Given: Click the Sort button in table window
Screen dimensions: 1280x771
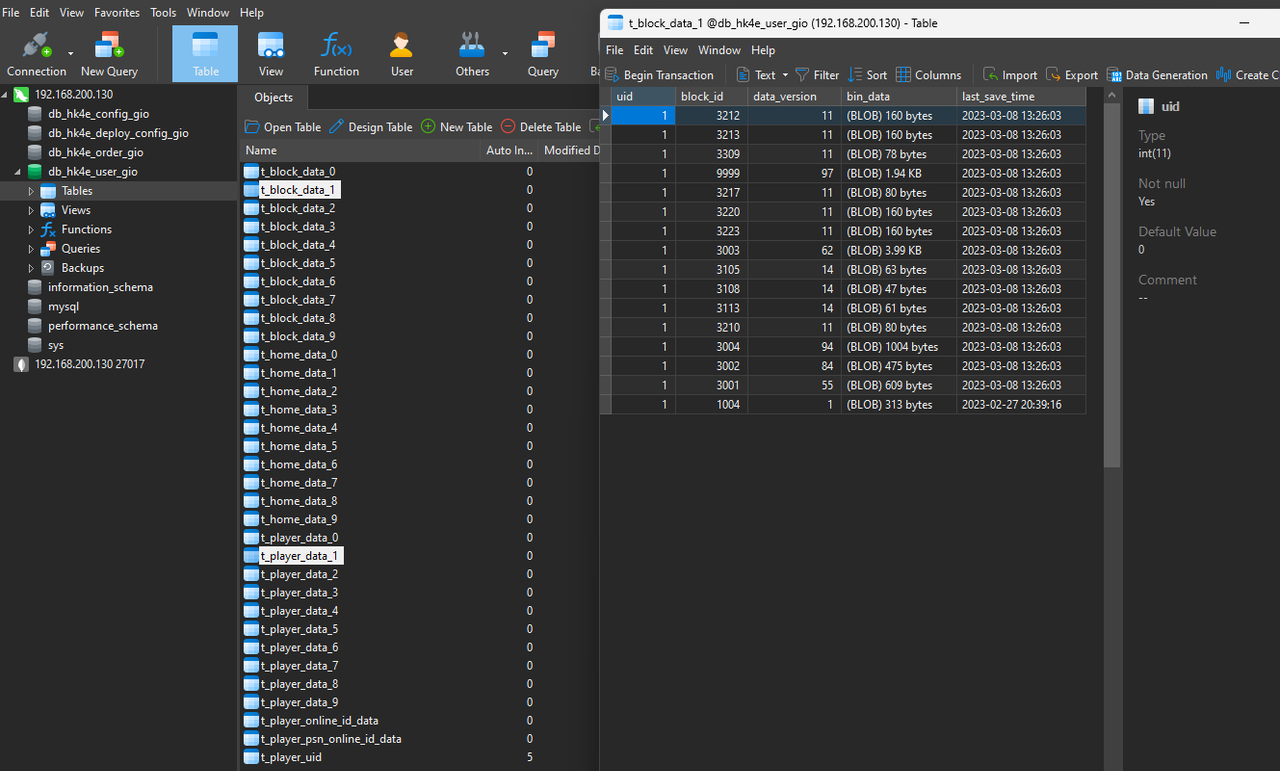Looking at the screenshot, I should tap(867, 75).
